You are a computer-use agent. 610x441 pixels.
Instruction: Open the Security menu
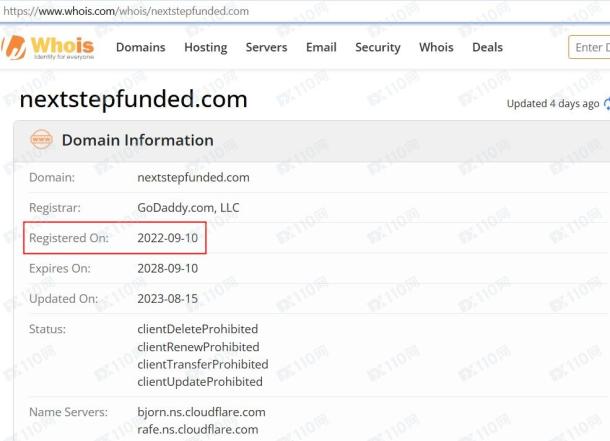tap(378, 47)
